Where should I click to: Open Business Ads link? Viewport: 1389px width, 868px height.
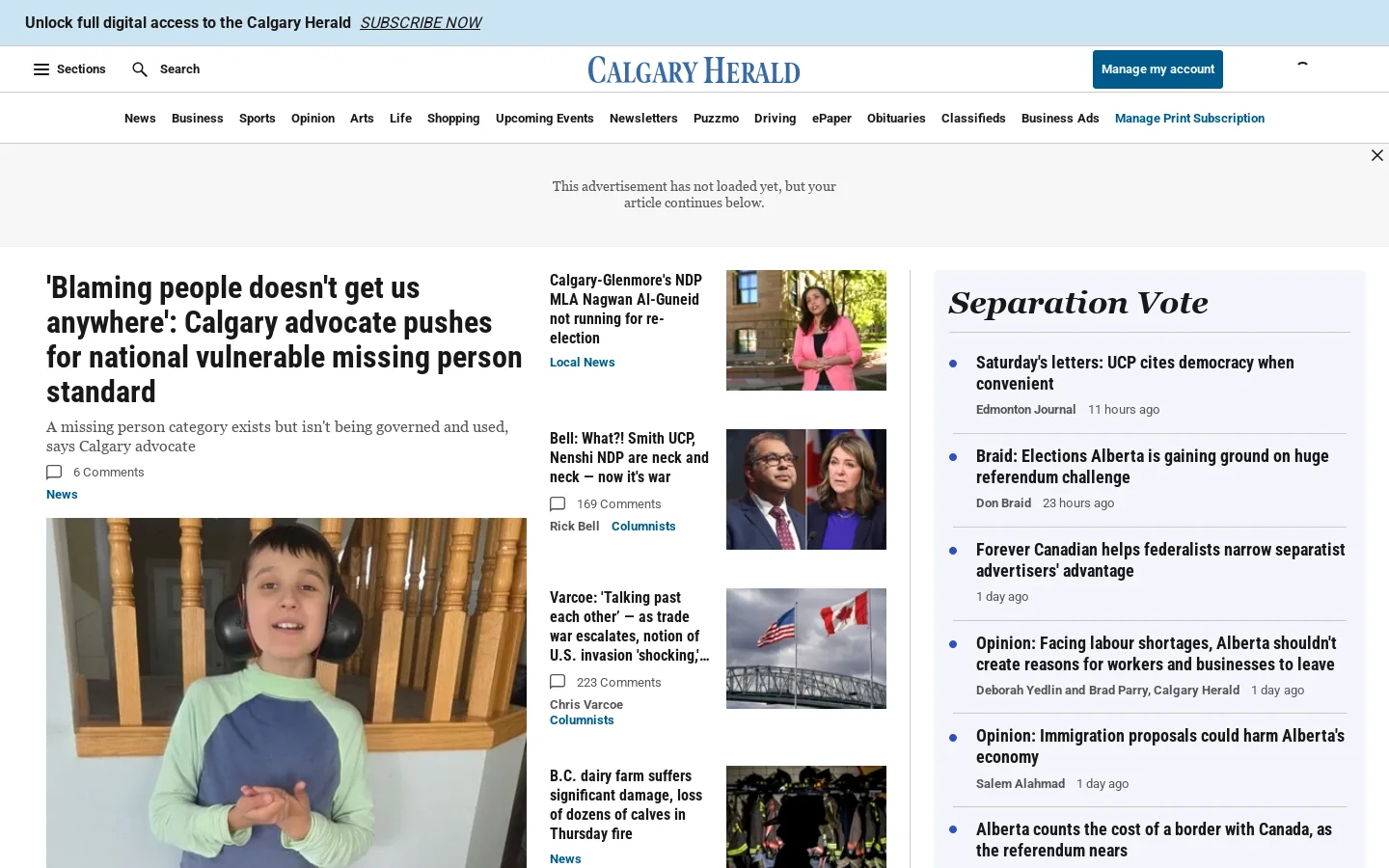click(1060, 119)
